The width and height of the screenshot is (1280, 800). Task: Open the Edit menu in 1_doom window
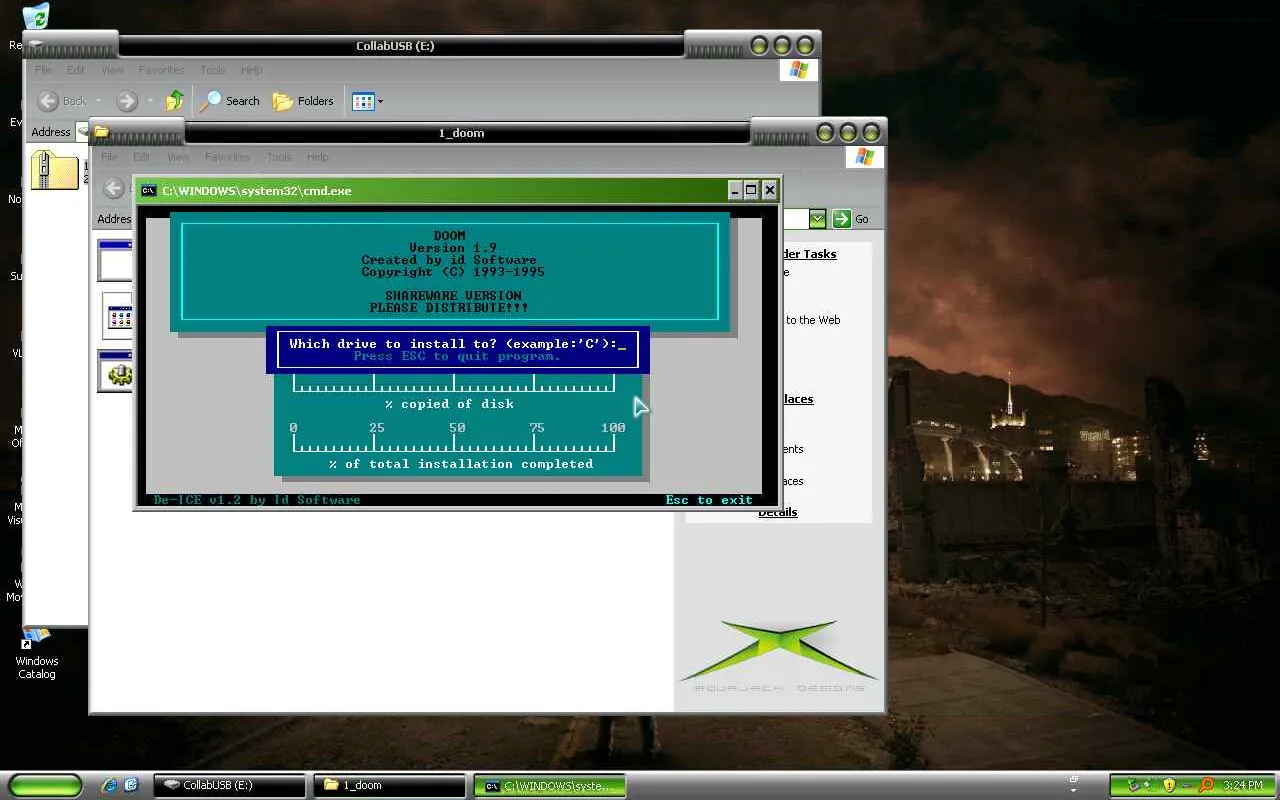coord(142,157)
